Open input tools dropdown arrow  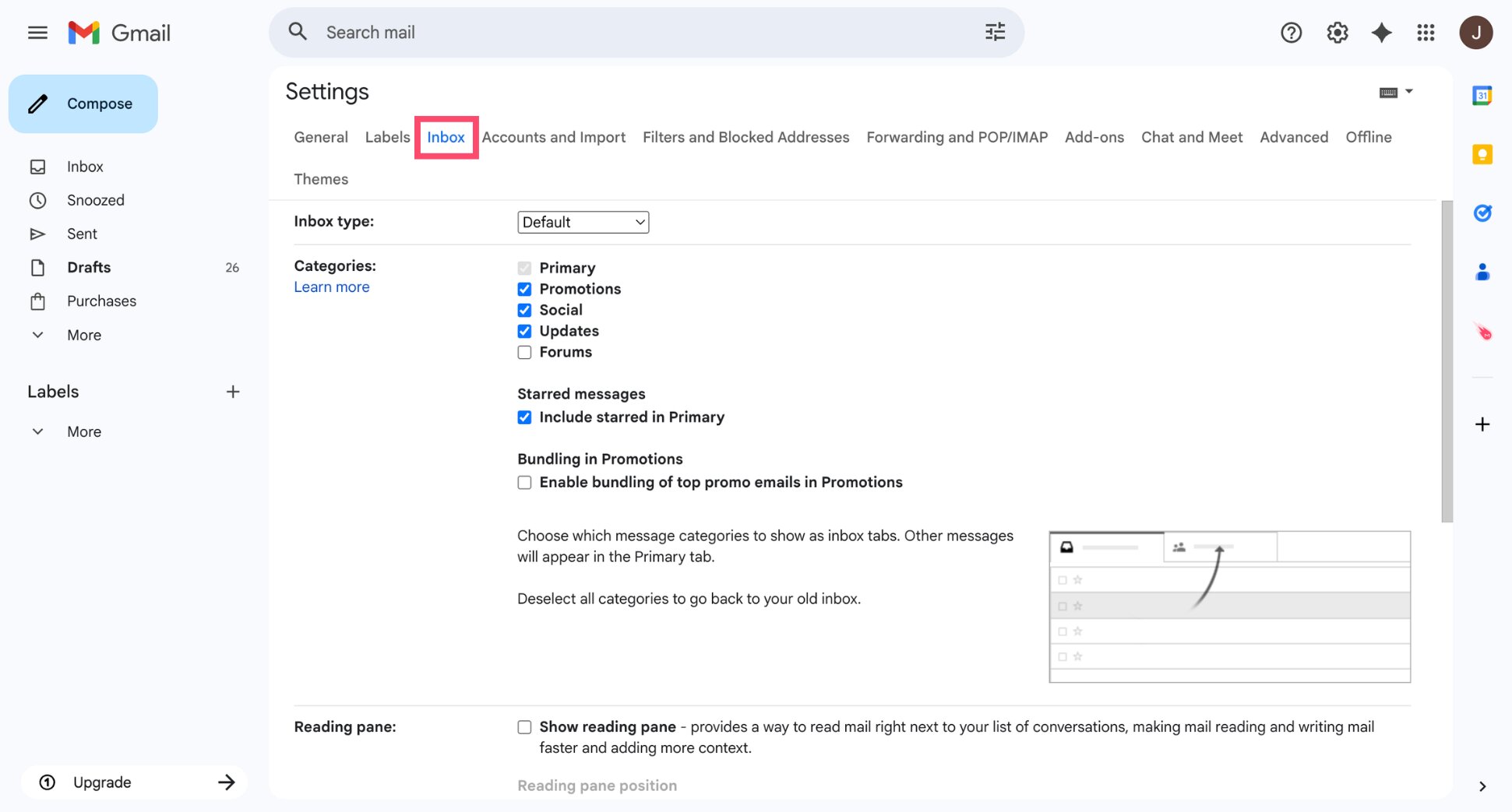pyautogui.click(x=1408, y=92)
